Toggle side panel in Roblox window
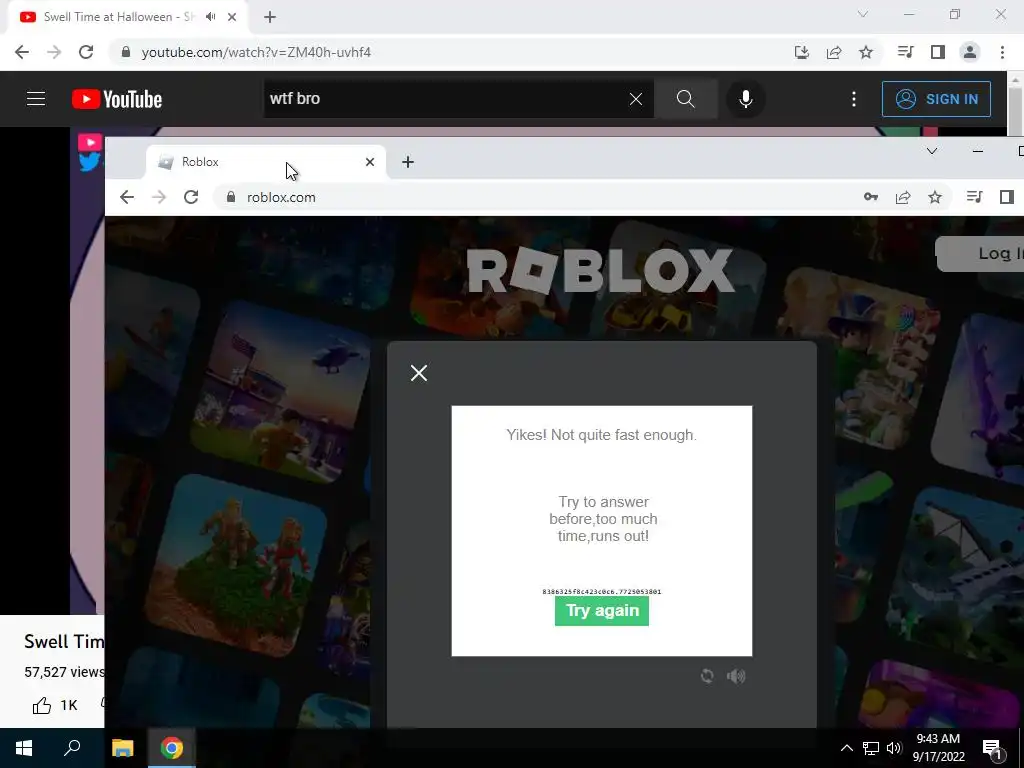The height and width of the screenshot is (768, 1024). coord(1006,197)
